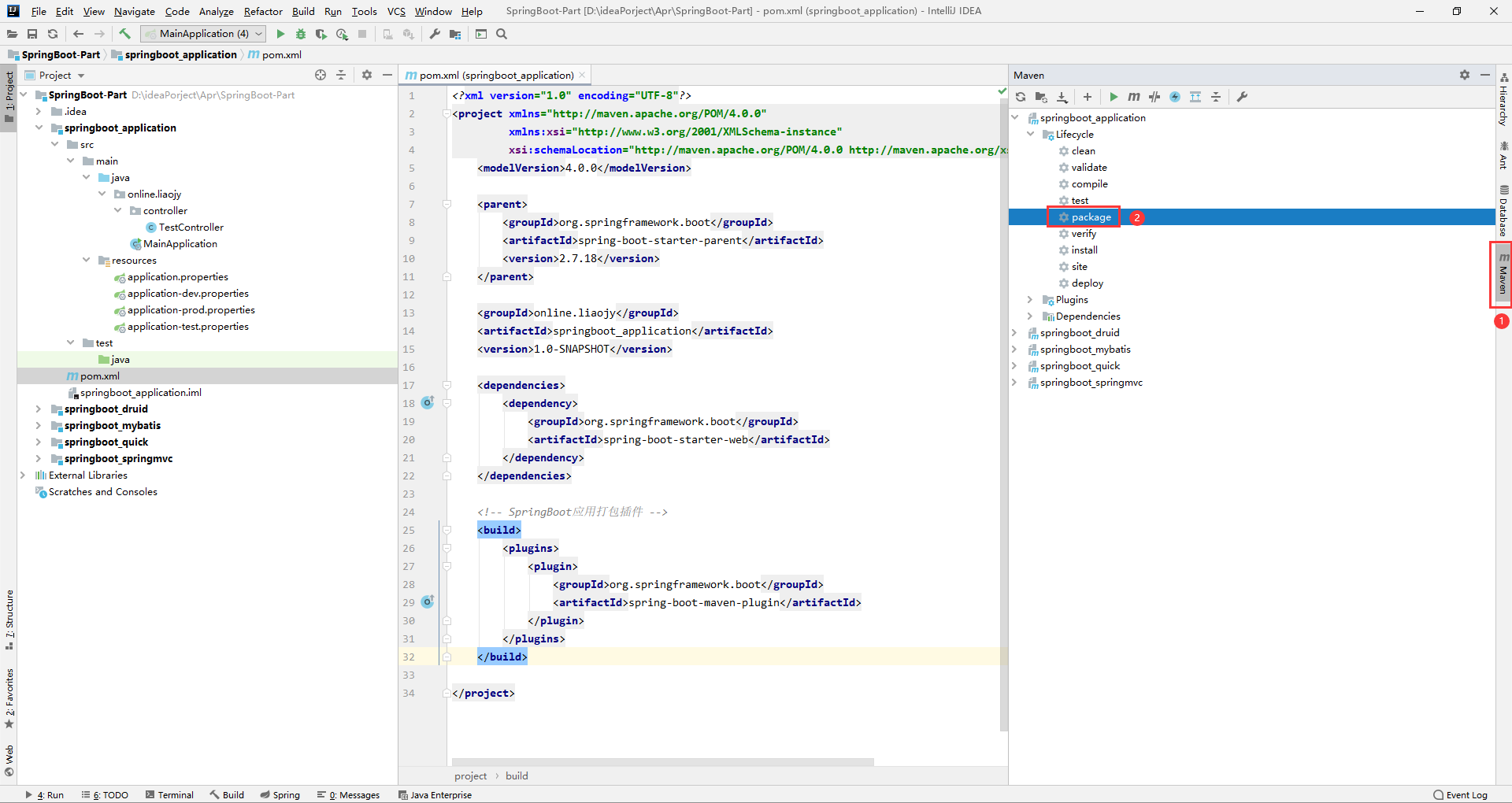This screenshot has height=803, width=1512.
Task: Expand Dependencies node in Maven panel
Action: (x=1030, y=316)
